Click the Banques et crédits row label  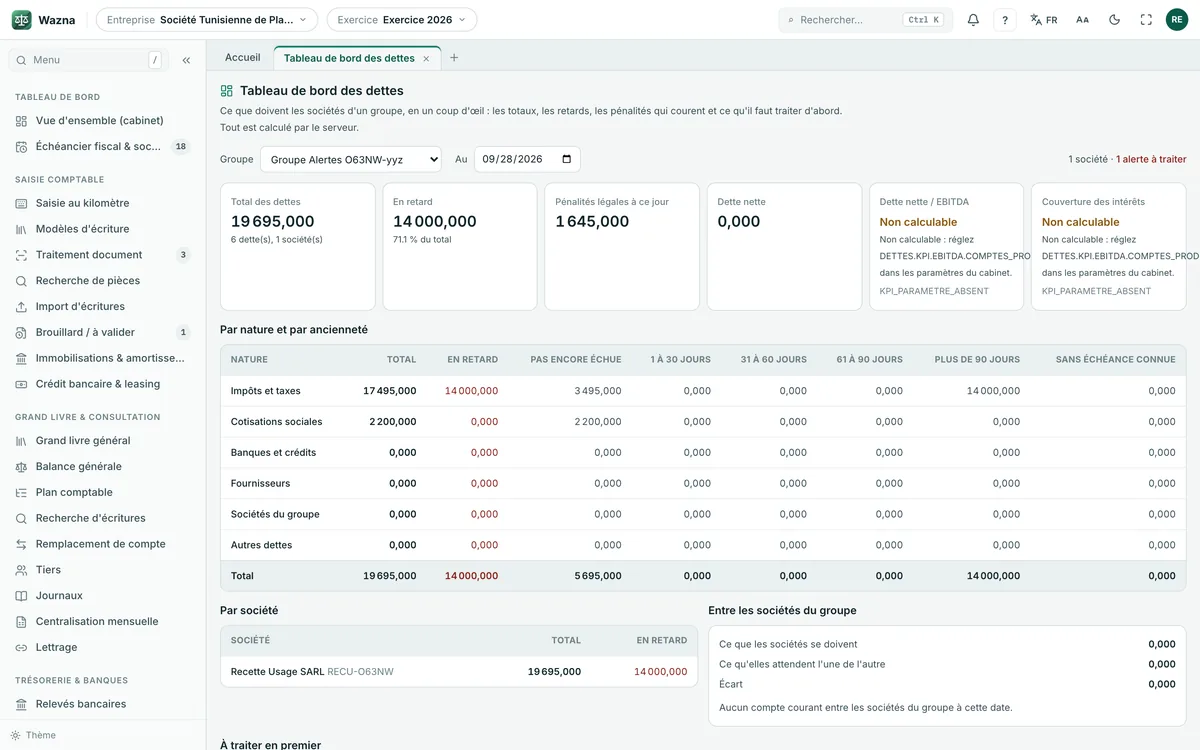[273, 453]
